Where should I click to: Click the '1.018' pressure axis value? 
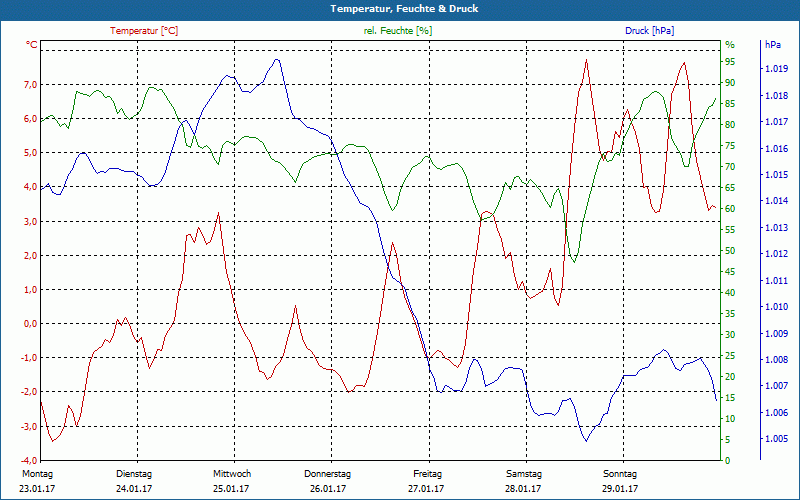(777, 95)
